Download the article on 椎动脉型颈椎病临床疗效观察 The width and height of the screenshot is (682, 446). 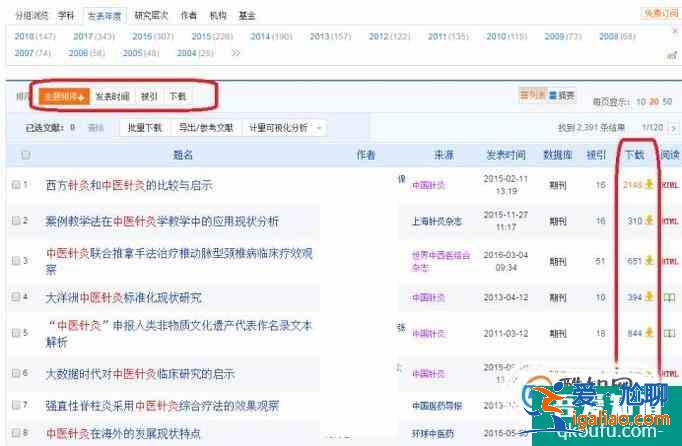[x=649, y=261]
